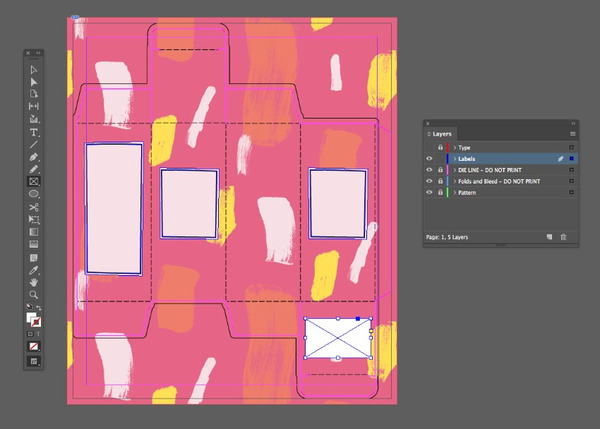
Task: Pick the Pen tool
Action: point(34,157)
